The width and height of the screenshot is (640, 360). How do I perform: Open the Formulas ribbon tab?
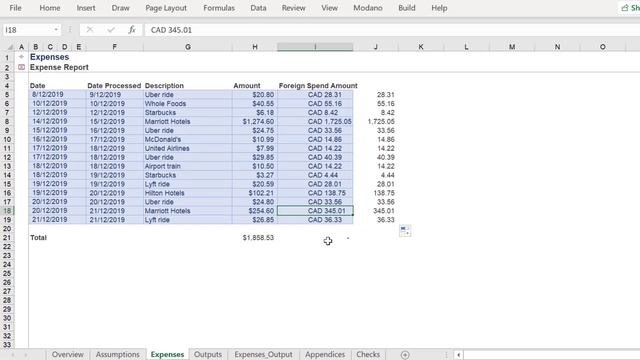point(219,8)
